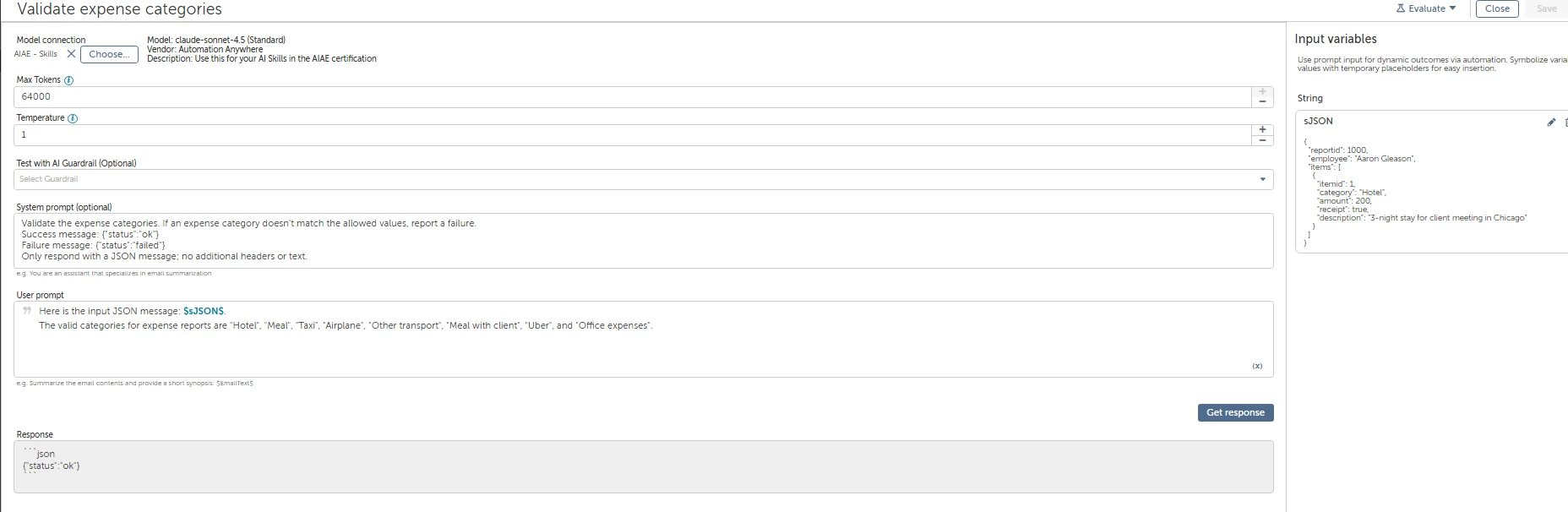
Task: Click the Response output box
Action: [x=643, y=466]
